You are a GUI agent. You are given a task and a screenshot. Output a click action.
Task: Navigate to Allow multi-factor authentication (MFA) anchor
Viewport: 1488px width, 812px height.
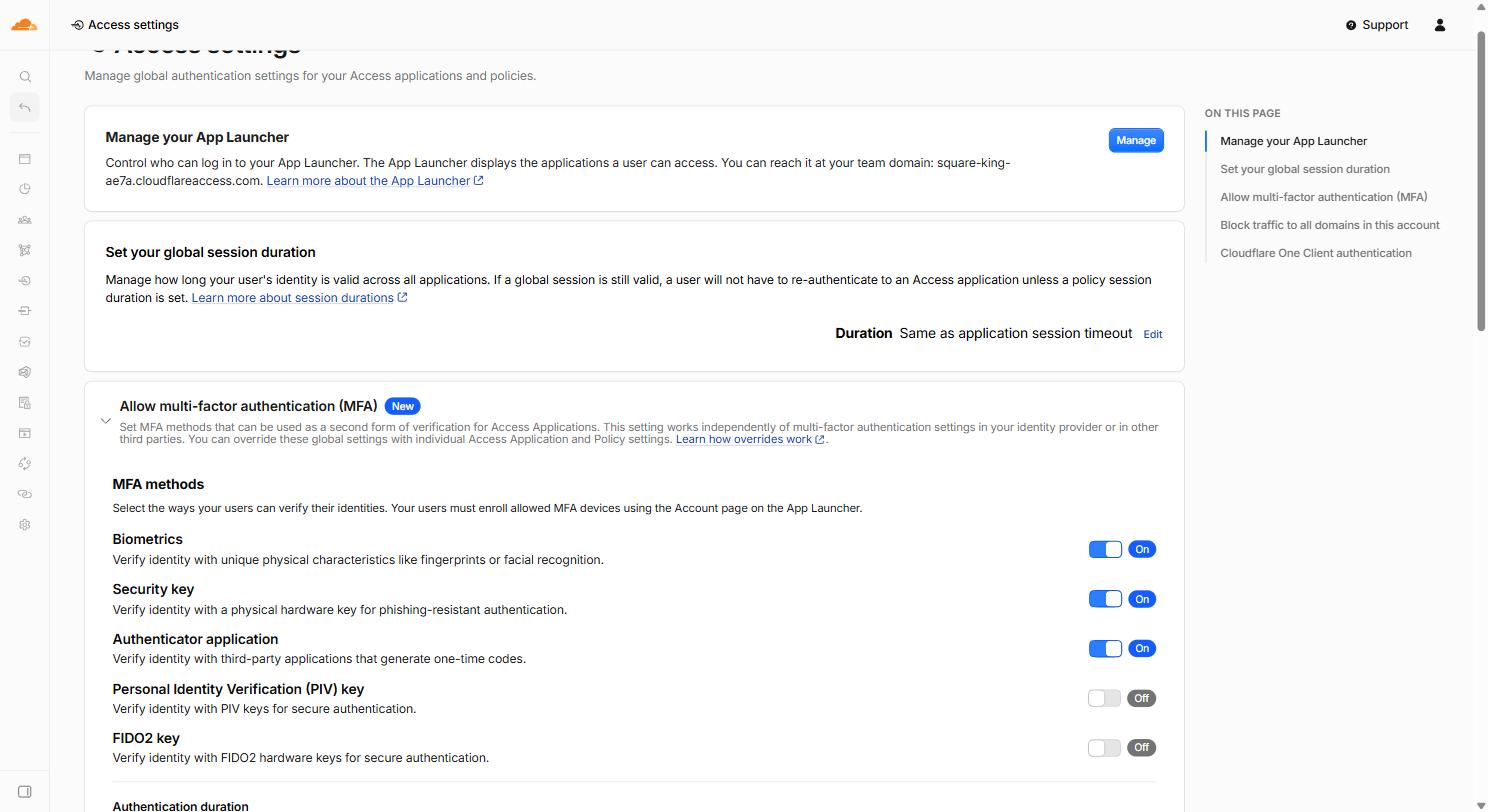1324,197
